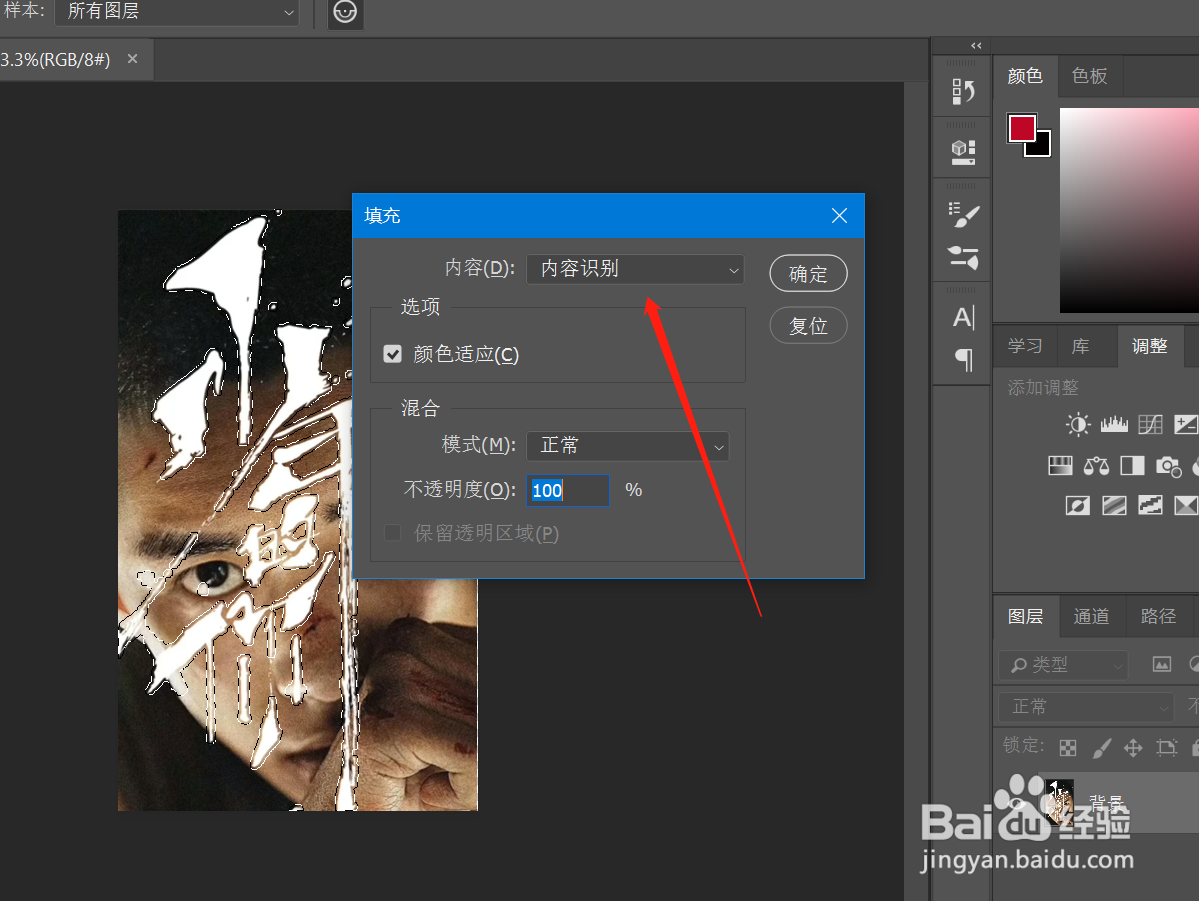Open the Sample All Layers dropdown
1199x901 pixels.
(x=176, y=12)
